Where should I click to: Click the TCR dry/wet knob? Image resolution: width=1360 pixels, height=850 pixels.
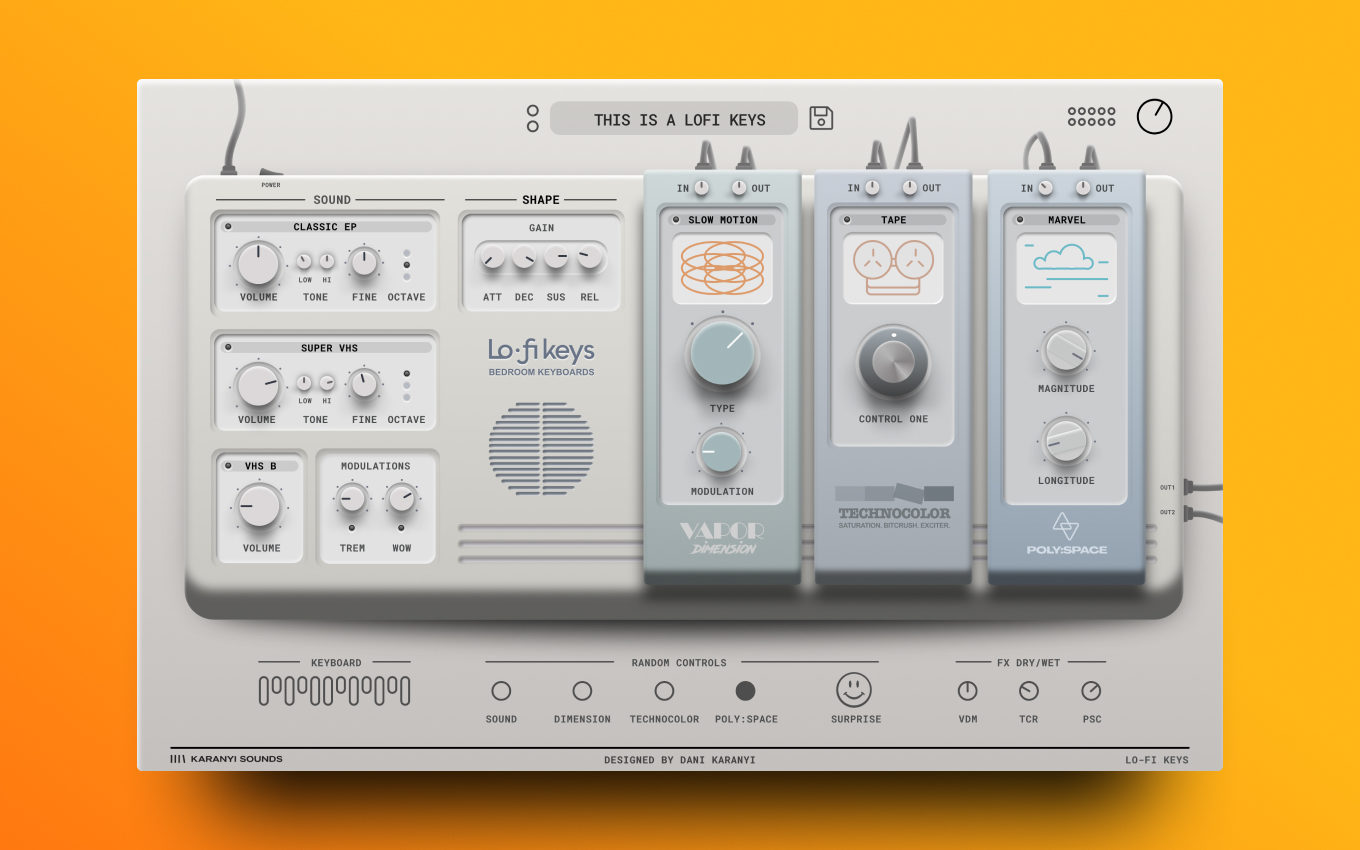click(1028, 691)
